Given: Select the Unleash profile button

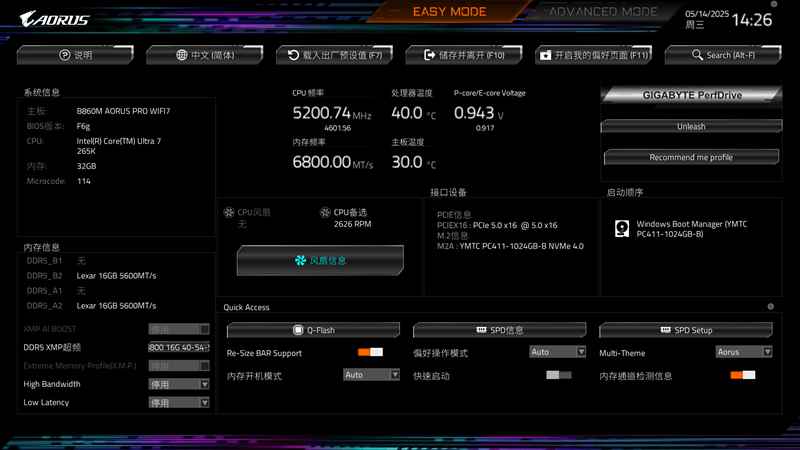Looking at the screenshot, I should click(691, 126).
